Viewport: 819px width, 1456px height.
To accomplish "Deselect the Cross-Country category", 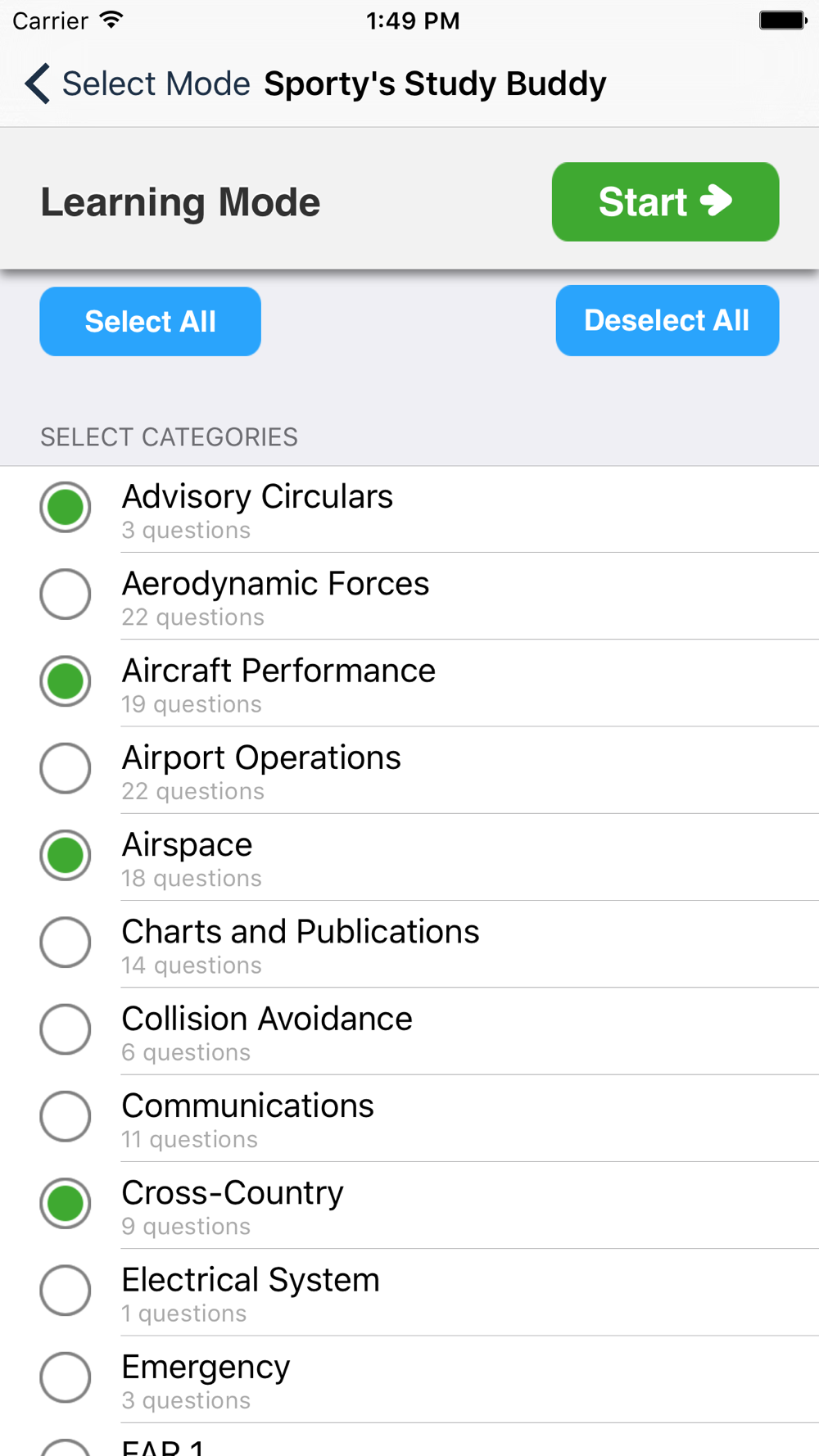I will click(66, 1204).
